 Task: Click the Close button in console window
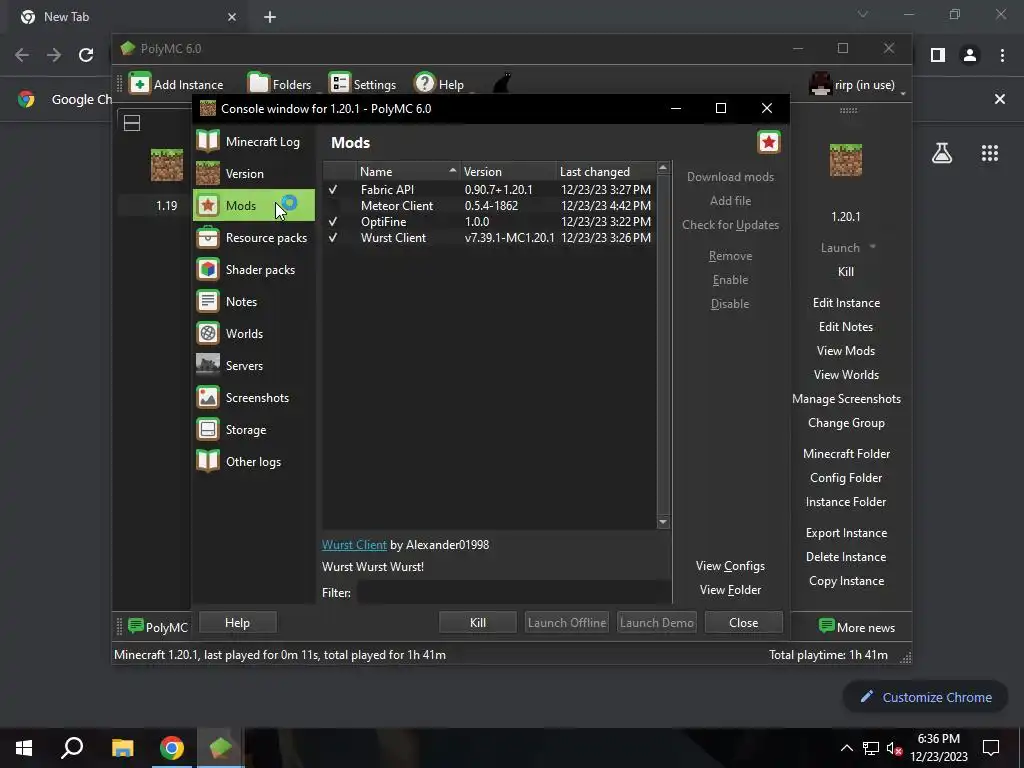[x=744, y=622]
